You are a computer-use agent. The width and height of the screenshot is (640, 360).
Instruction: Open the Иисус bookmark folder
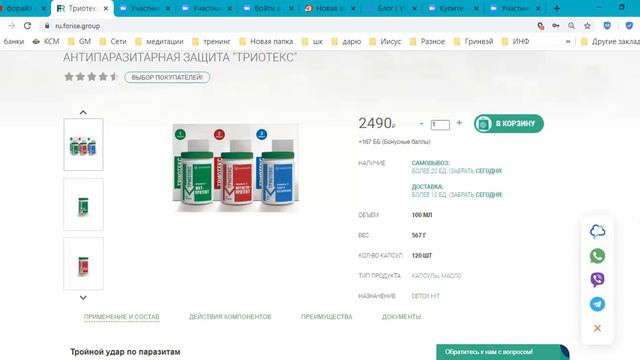tap(385, 41)
